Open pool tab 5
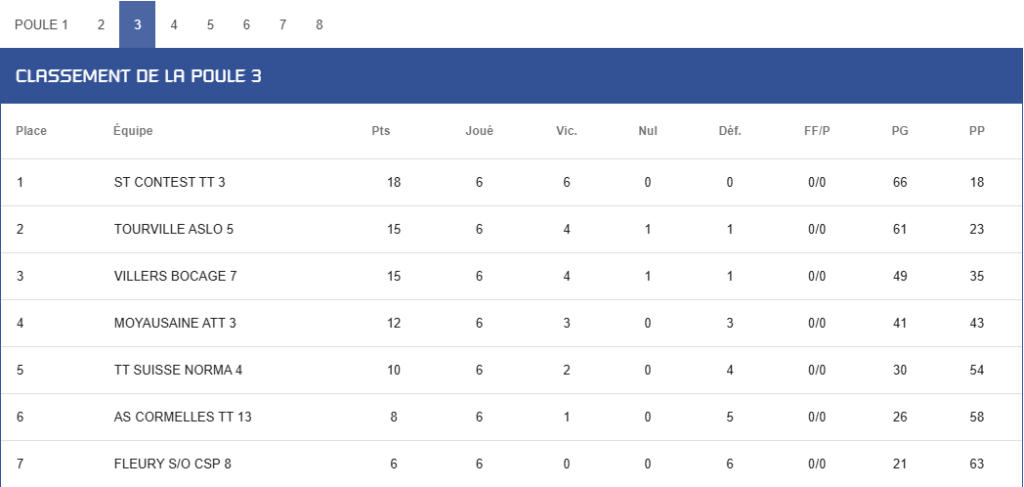The width and height of the screenshot is (1024, 487). 210,25
